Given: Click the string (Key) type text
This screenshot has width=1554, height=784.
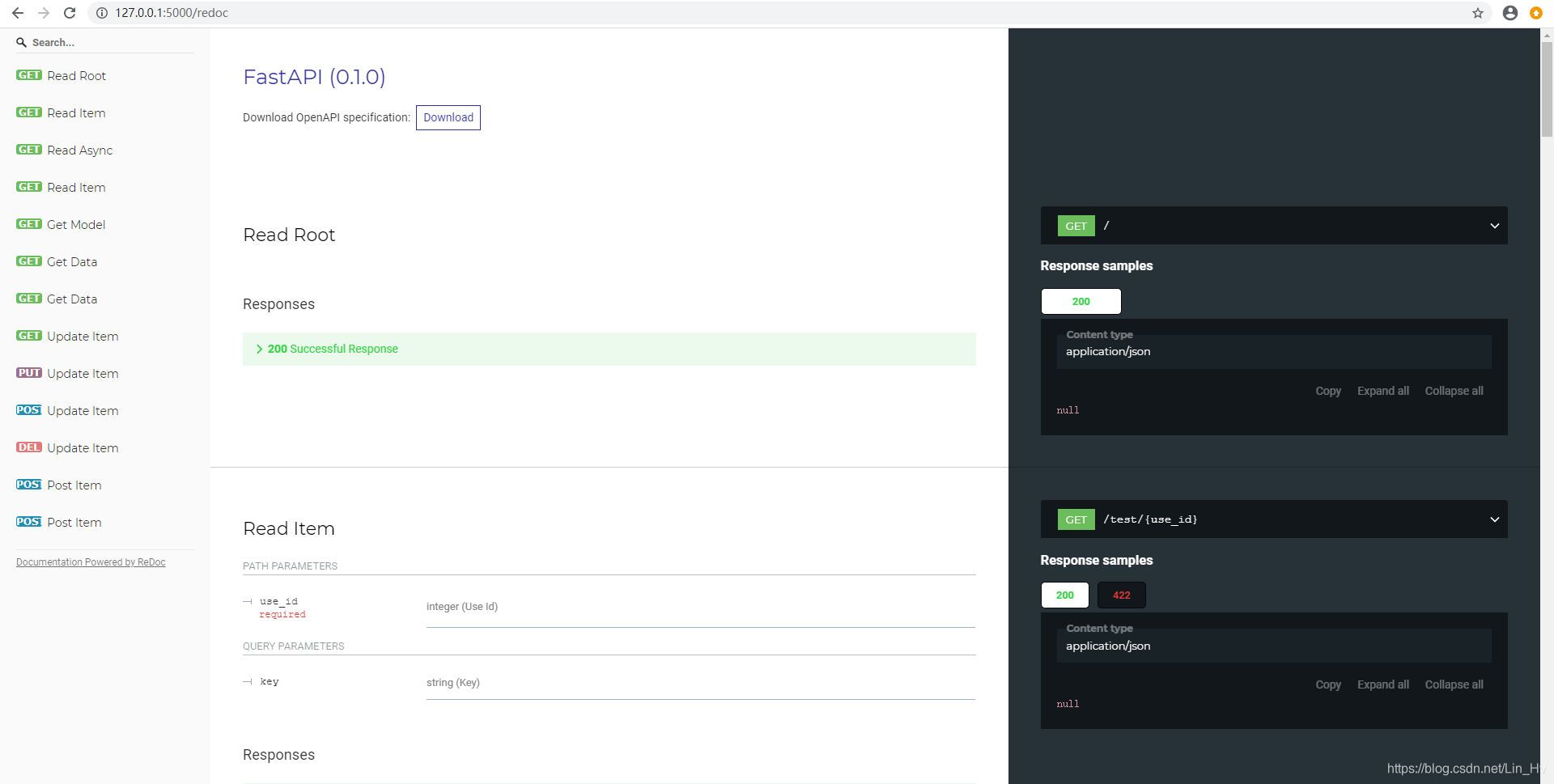Looking at the screenshot, I should pos(453,683).
